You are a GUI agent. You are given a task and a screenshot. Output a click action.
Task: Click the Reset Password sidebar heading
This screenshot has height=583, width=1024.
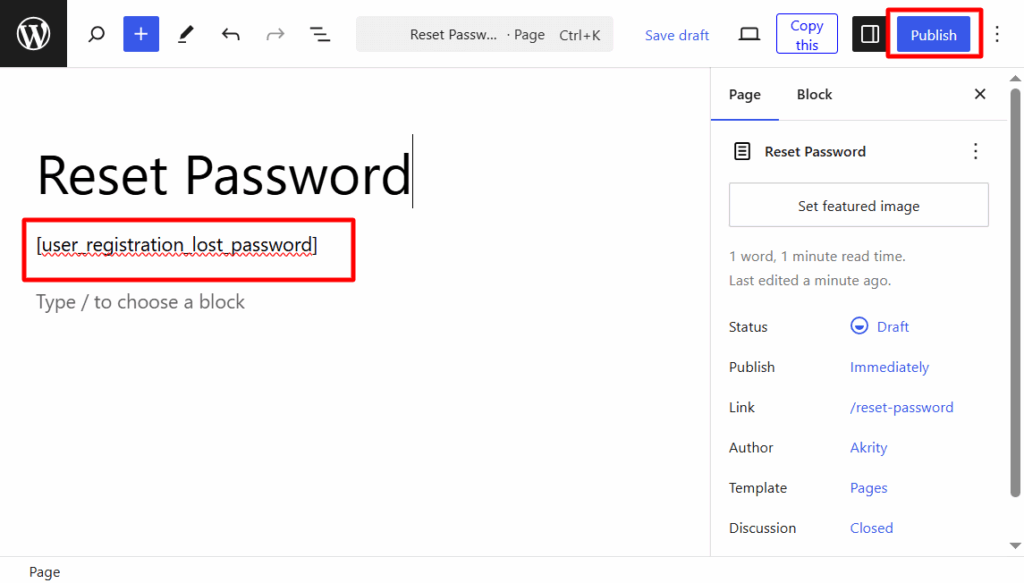[x=815, y=151]
